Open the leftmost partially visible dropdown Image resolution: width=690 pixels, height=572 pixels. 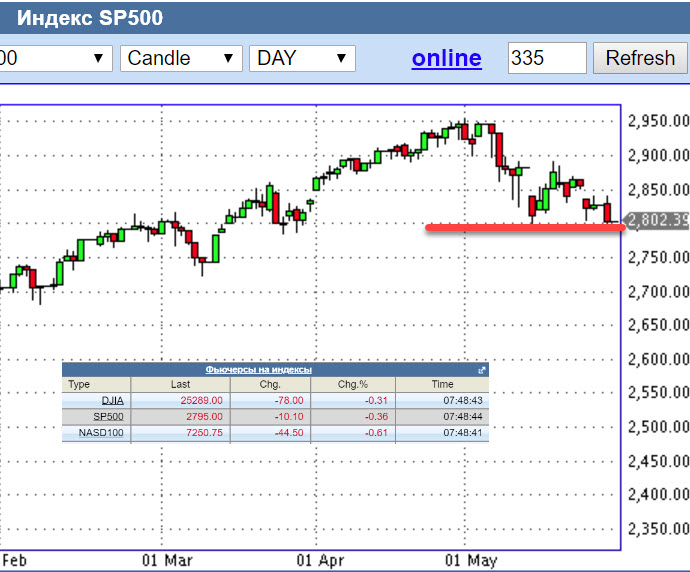tap(55, 58)
